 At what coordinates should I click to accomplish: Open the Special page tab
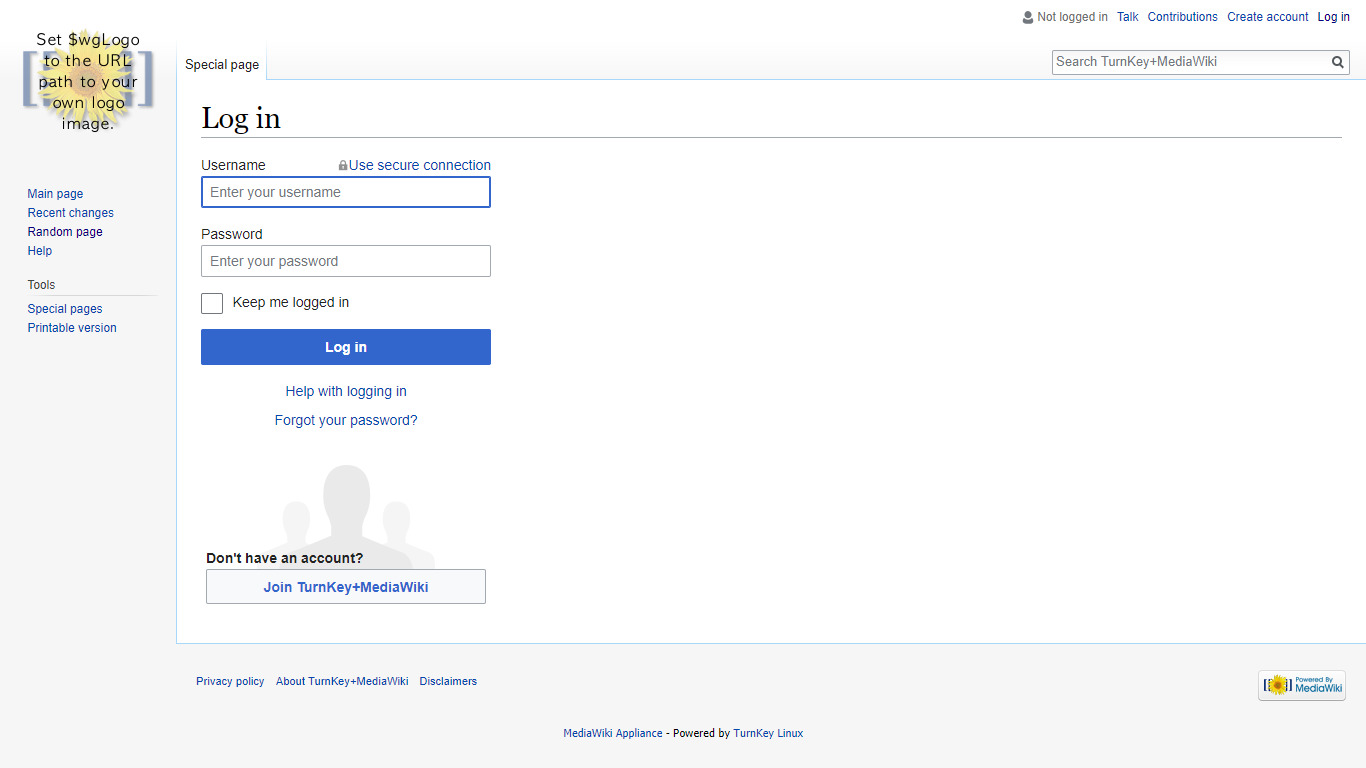click(x=222, y=65)
